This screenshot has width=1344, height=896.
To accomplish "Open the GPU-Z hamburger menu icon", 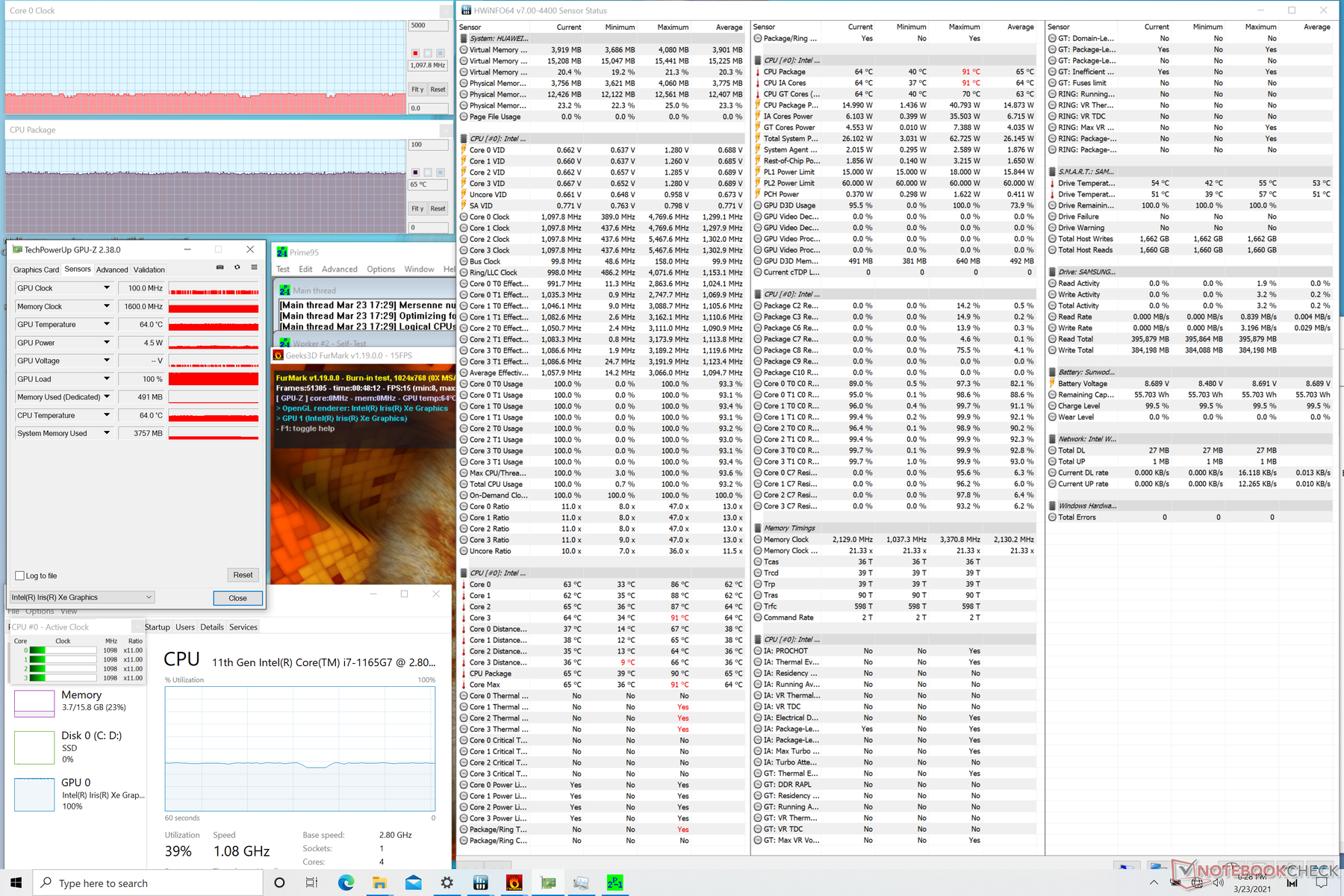I will click(x=254, y=267).
